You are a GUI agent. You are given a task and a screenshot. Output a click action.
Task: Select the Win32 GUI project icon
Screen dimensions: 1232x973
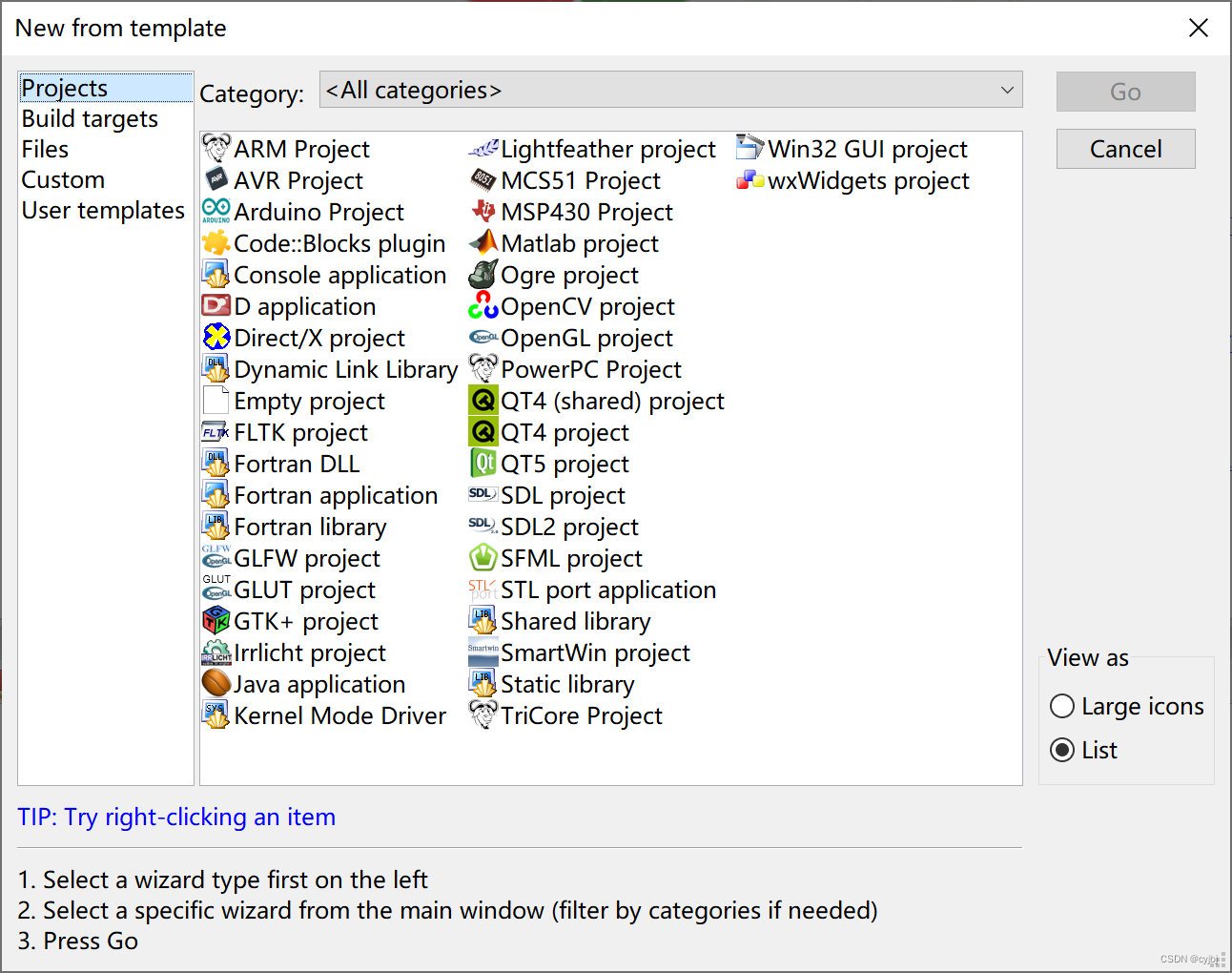(750, 148)
